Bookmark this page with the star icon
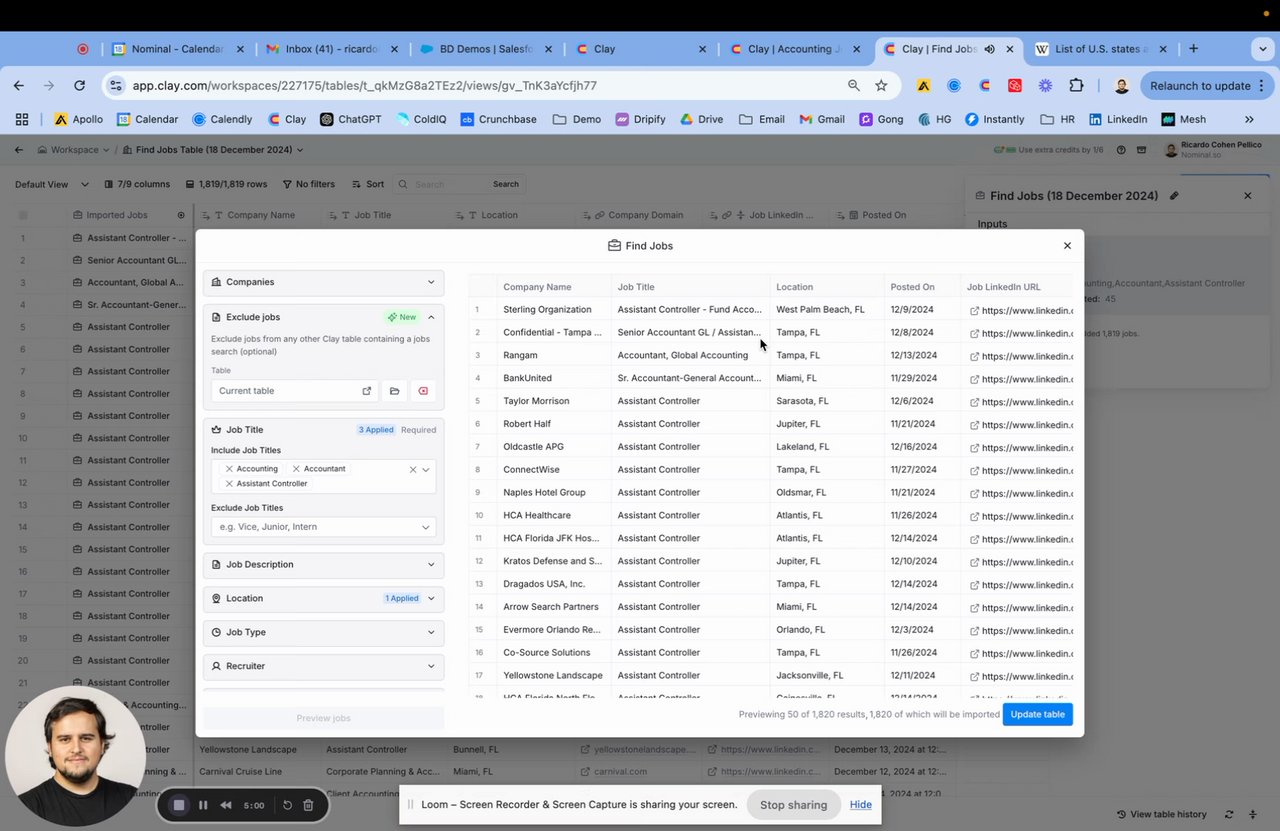 [881, 86]
